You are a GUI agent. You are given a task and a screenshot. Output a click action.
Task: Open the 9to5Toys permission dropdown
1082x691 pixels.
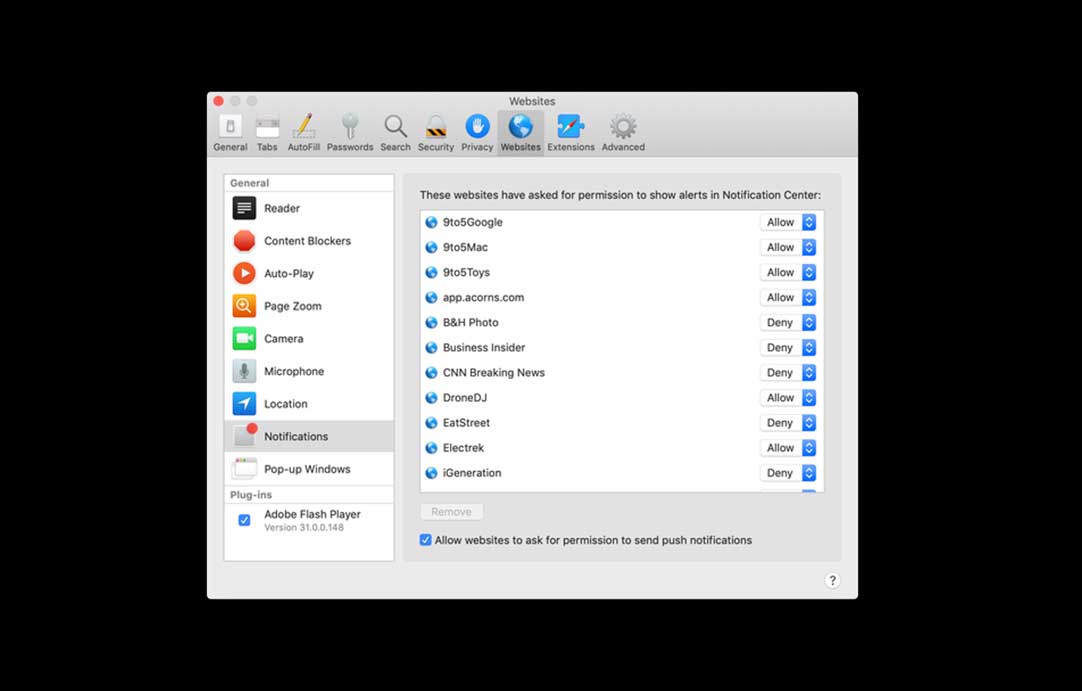point(789,273)
